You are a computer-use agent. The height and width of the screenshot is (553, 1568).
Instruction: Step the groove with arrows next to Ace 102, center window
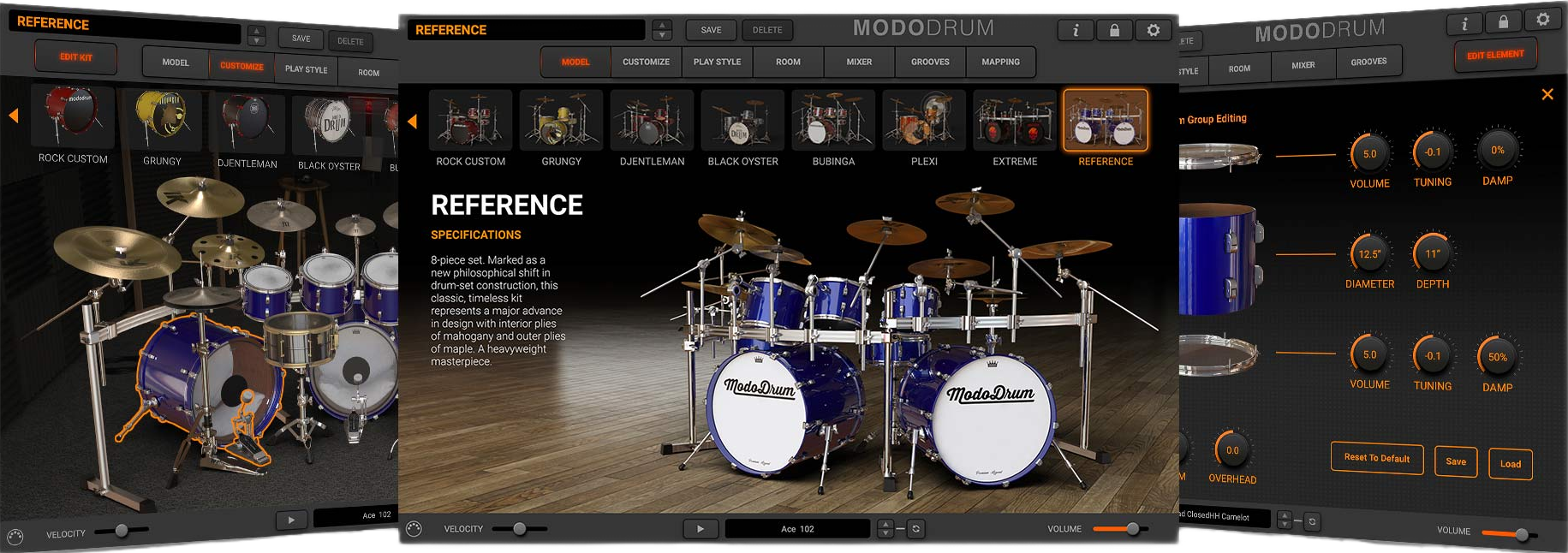pos(885,529)
